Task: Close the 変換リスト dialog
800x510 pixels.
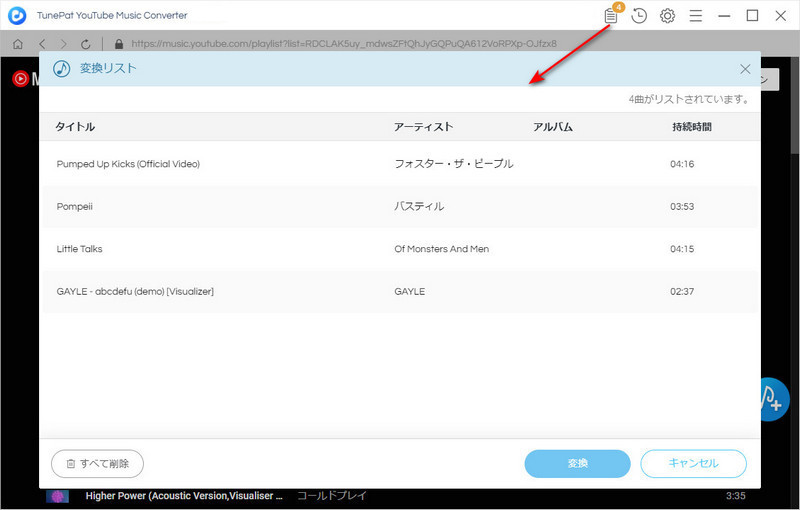Action: click(x=745, y=69)
